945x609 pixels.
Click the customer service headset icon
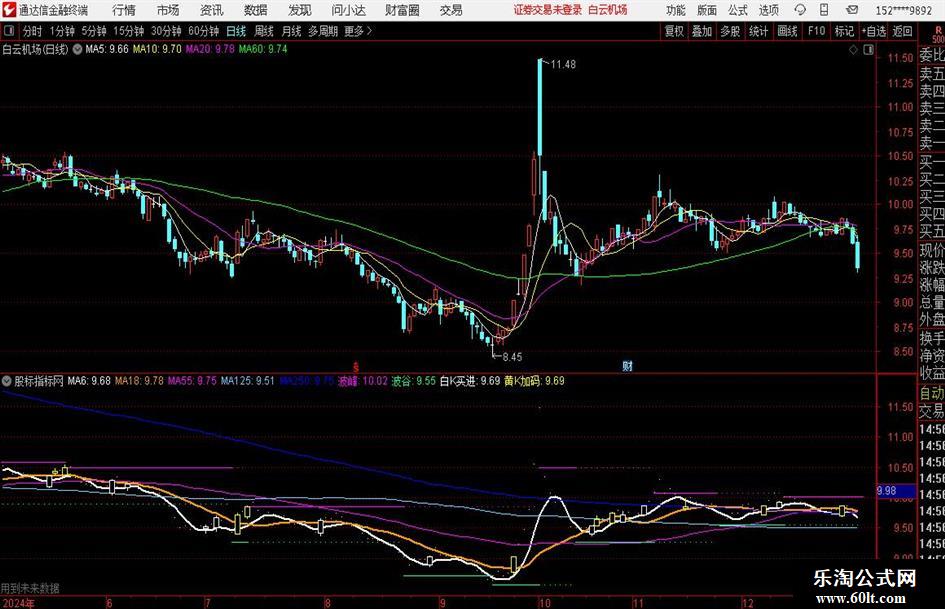coord(800,10)
